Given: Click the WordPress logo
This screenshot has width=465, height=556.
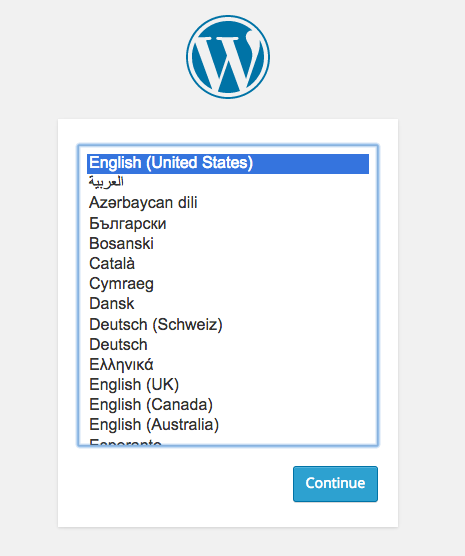Looking at the screenshot, I should pos(228,57).
